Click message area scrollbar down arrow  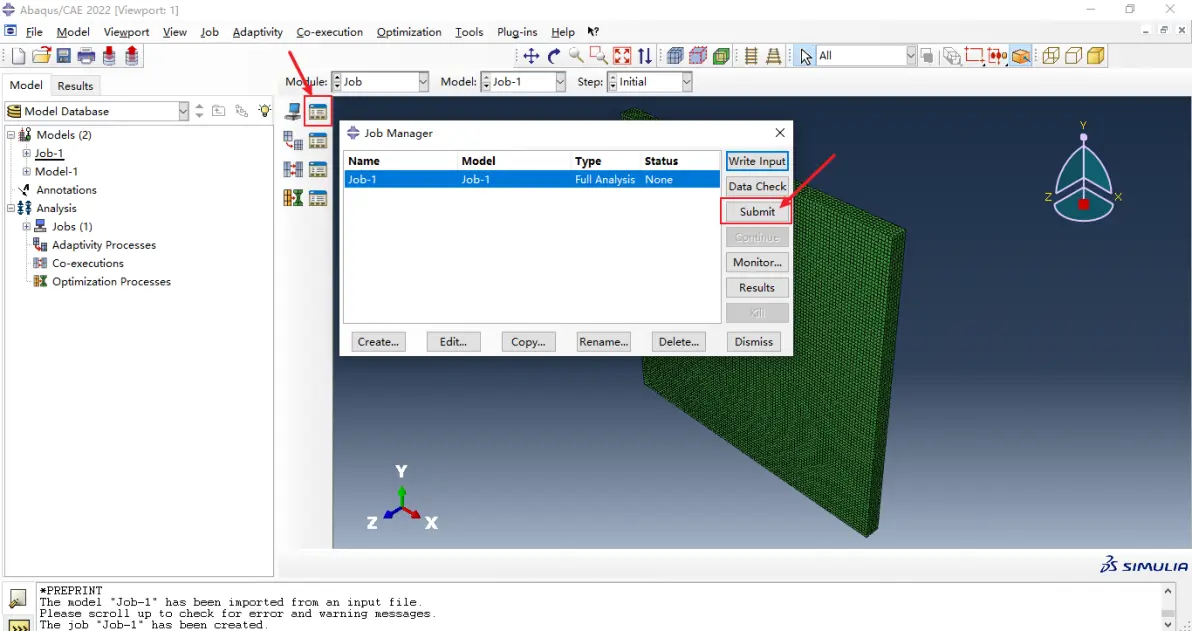pyautogui.click(x=1168, y=625)
